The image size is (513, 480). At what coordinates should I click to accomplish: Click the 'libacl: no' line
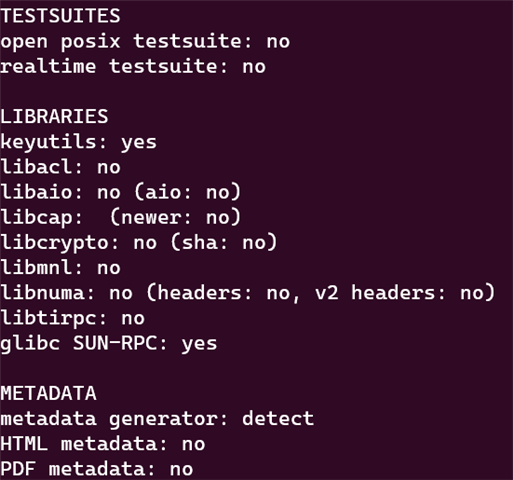[x=60, y=167]
